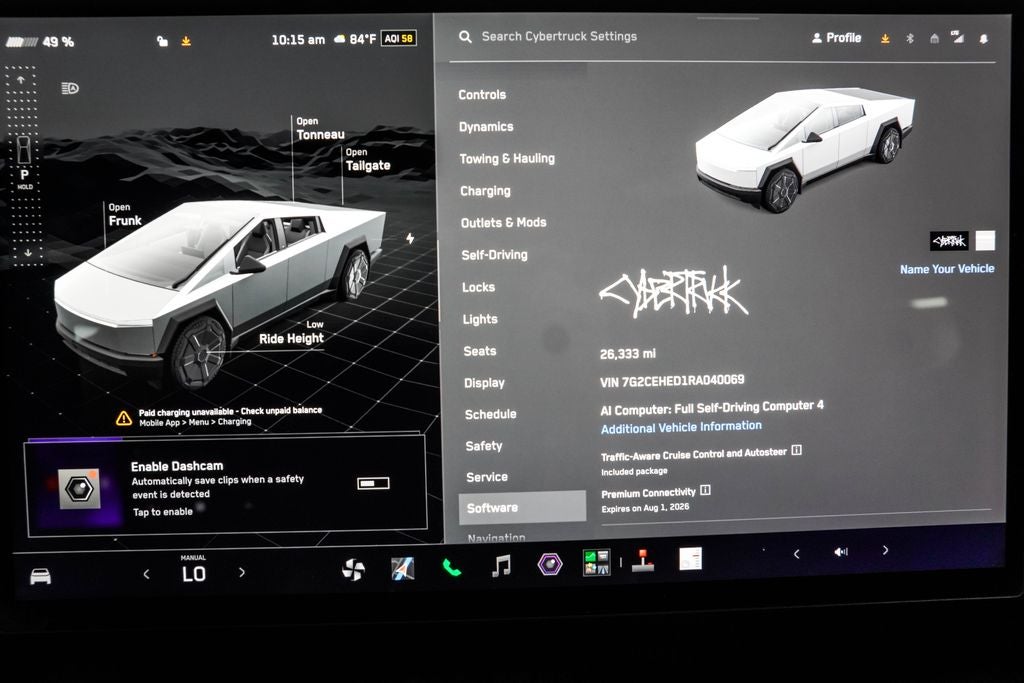Screen dimensions: 1024x683
Task: Select the plain white badge style
Action: 985,240
